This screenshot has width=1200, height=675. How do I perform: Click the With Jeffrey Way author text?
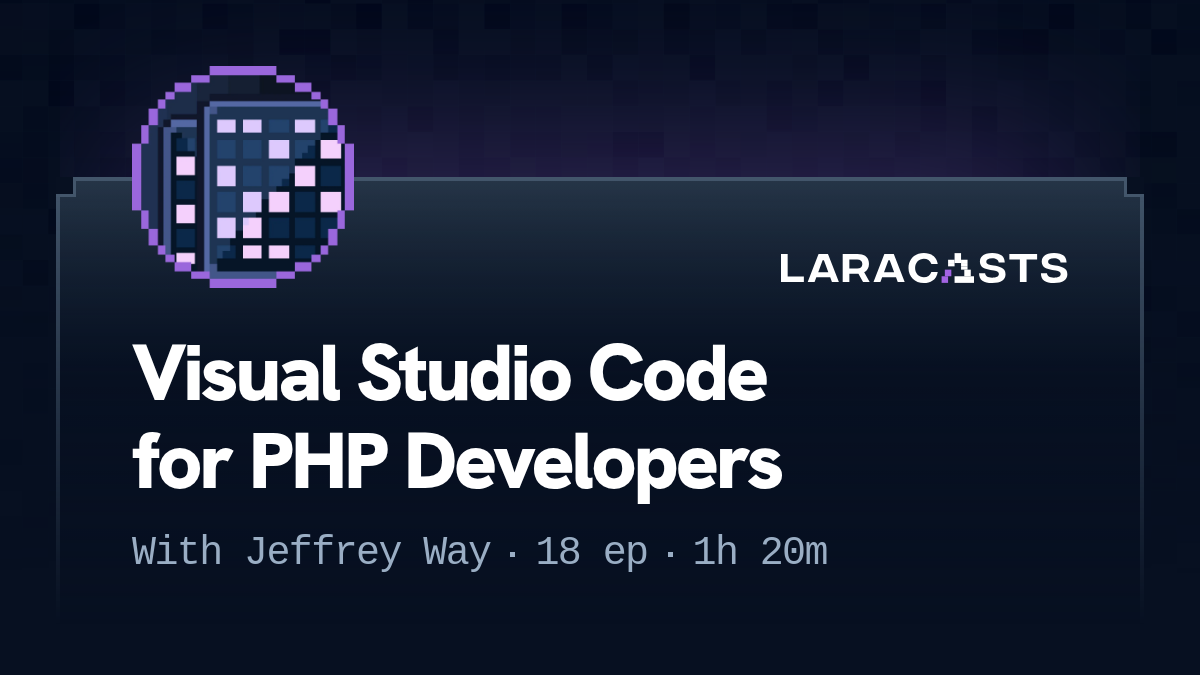pos(311,552)
